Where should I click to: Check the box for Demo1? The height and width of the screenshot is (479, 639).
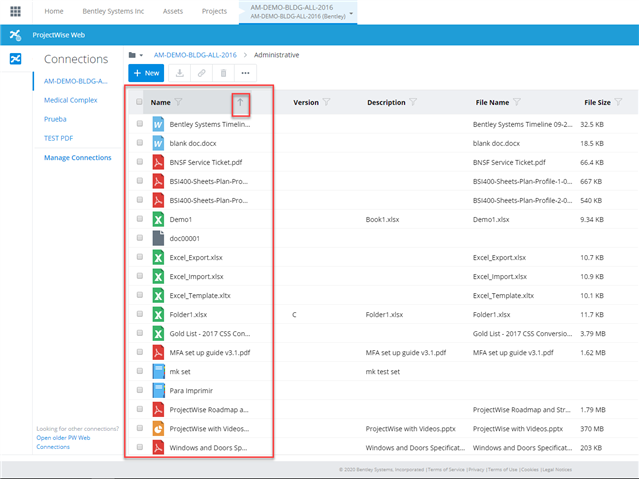(140, 219)
